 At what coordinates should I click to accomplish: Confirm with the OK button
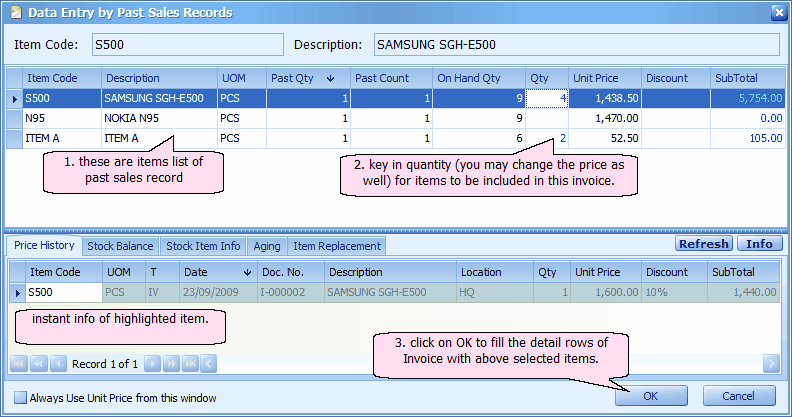point(651,396)
